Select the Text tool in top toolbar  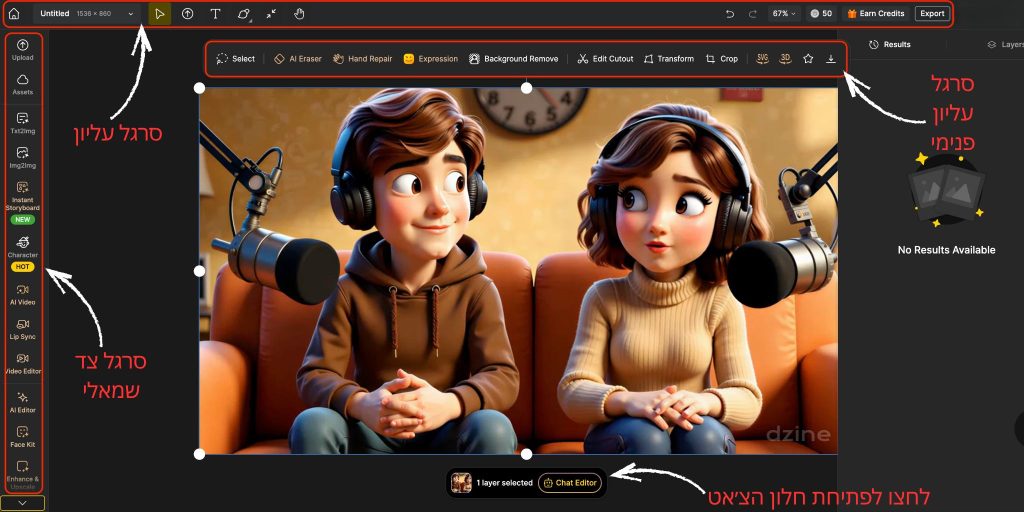tap(215, 14)
